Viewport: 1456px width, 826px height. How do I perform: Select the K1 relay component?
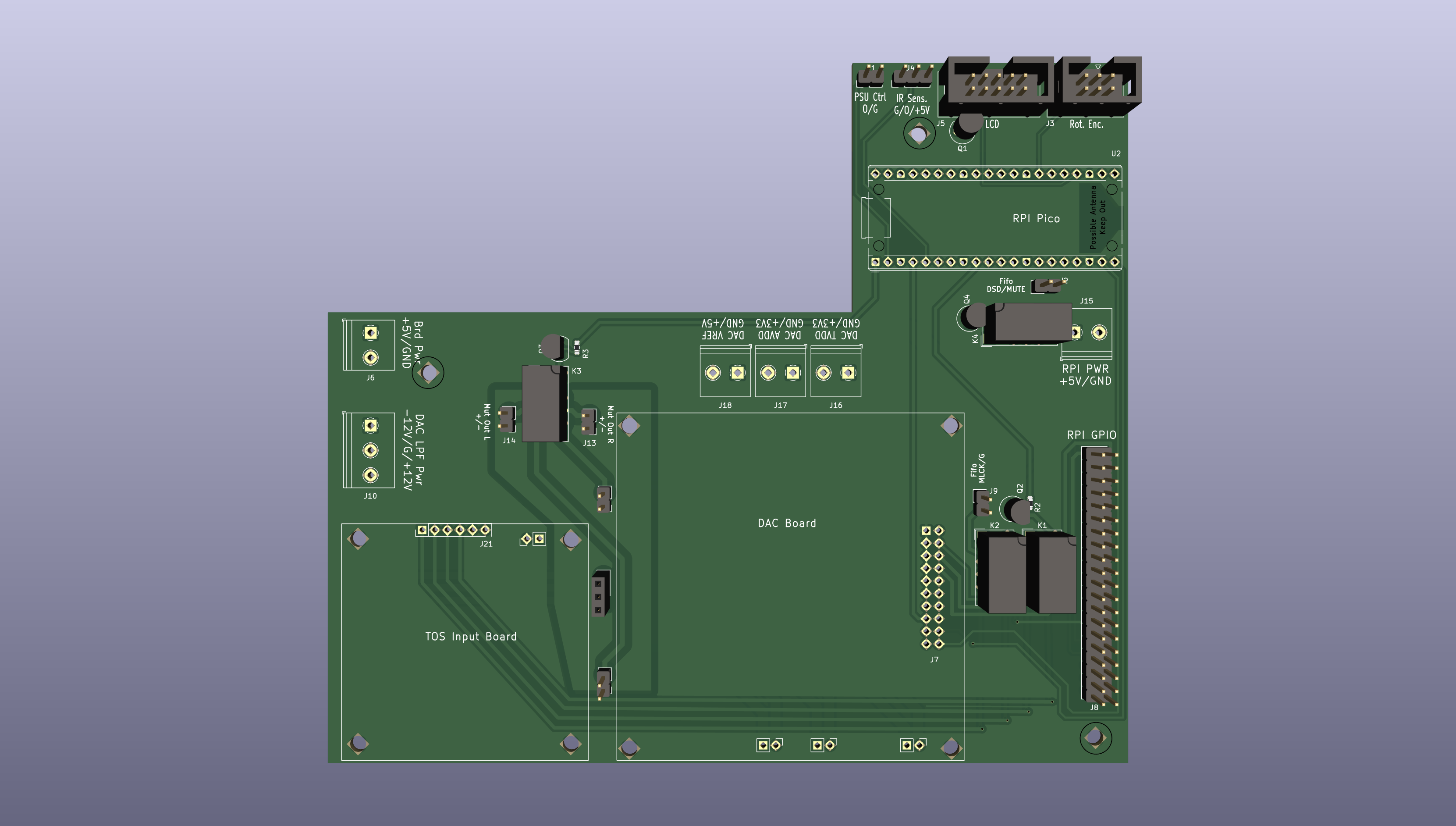(1050, 572)
